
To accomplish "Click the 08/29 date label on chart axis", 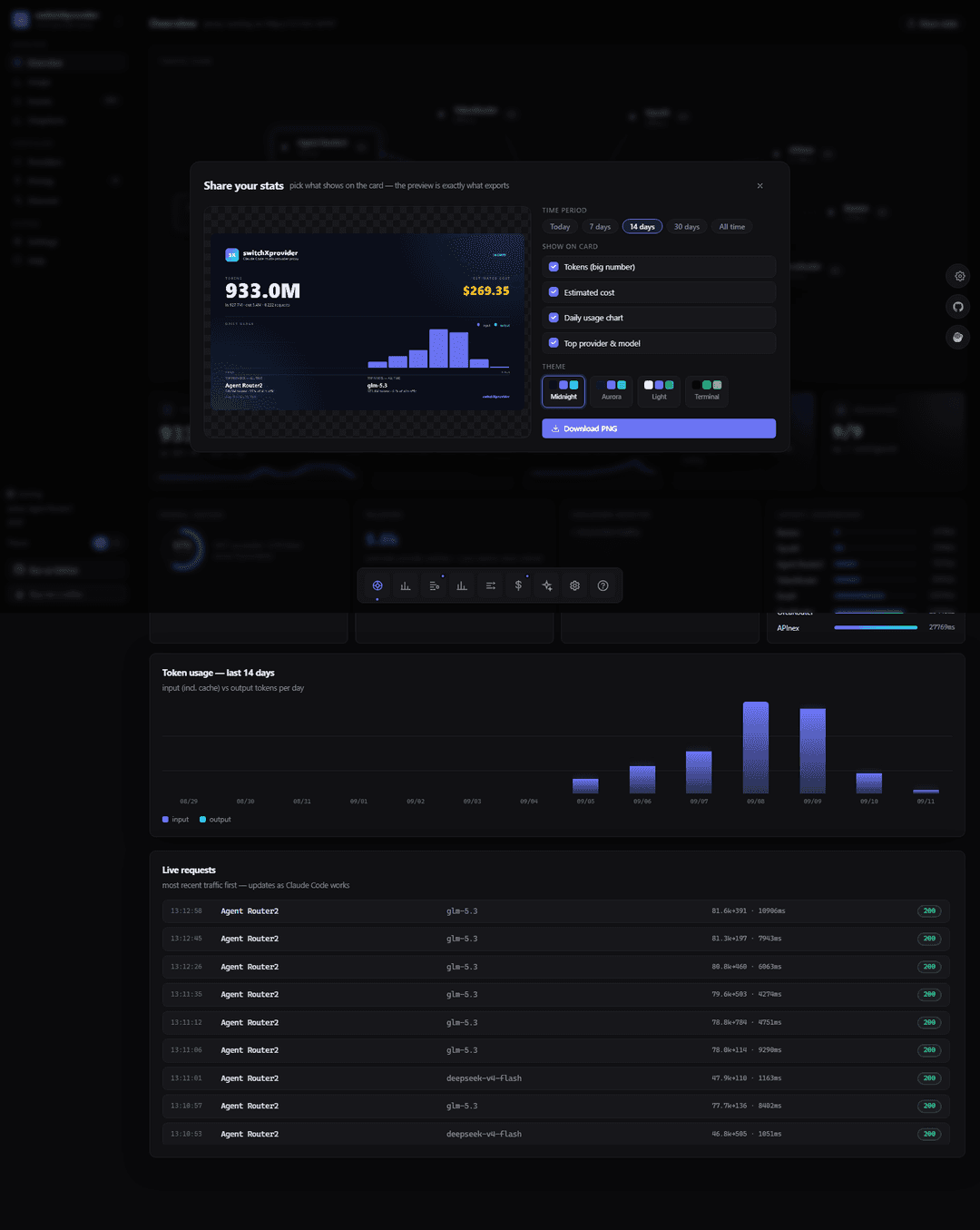I will [189, 802].
